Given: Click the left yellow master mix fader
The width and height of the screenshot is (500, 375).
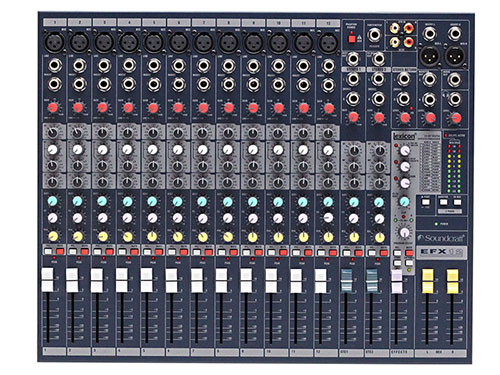Looking at the screenshot, I should coord(428,281).
